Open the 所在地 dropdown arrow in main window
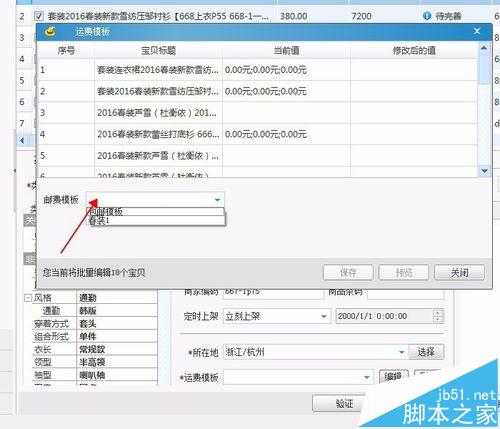Viewport: 500px width, 429px height. (402, 352)
